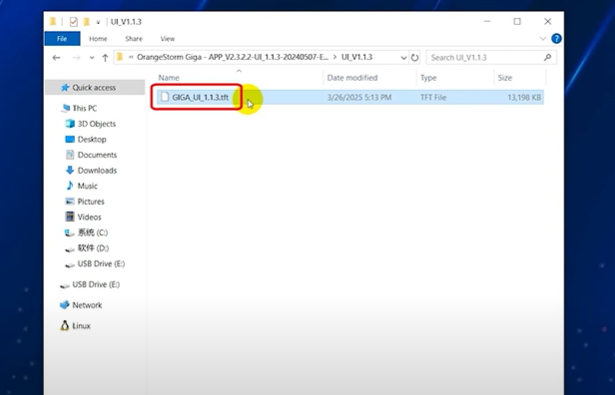Open the Help question mark icon

point(556,38)
